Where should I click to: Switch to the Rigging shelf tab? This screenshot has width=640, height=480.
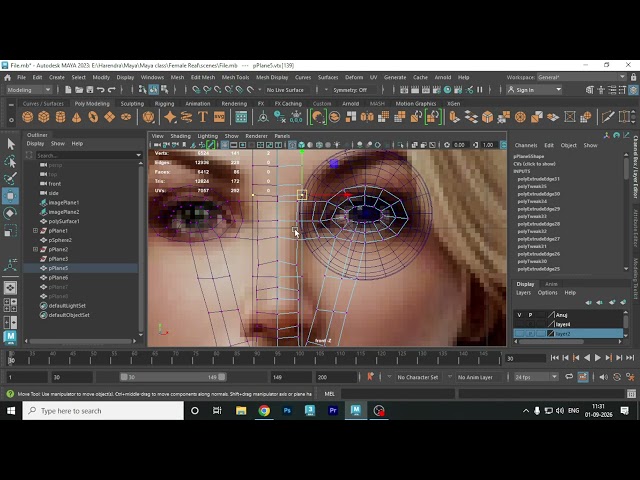pyautogui.click(x=164, y=104)
